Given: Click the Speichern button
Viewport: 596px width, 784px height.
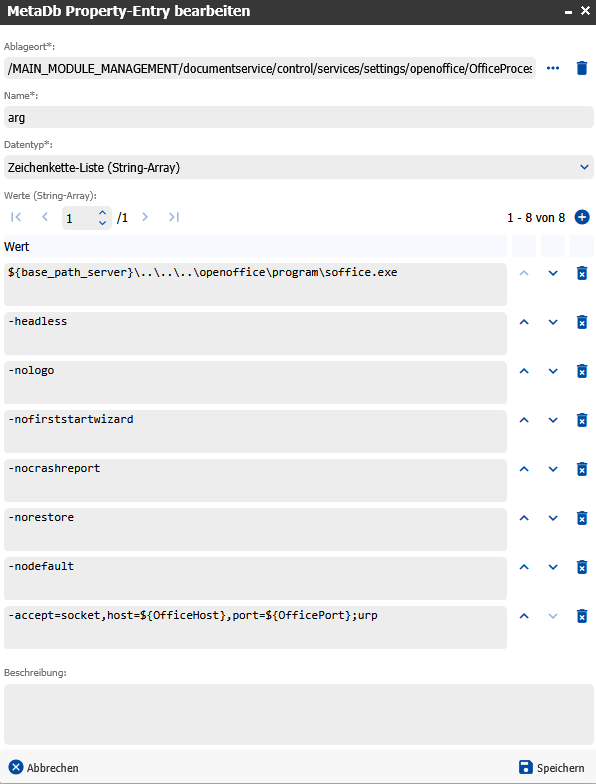Looking at the screenshot, I should tap(552, 768).
